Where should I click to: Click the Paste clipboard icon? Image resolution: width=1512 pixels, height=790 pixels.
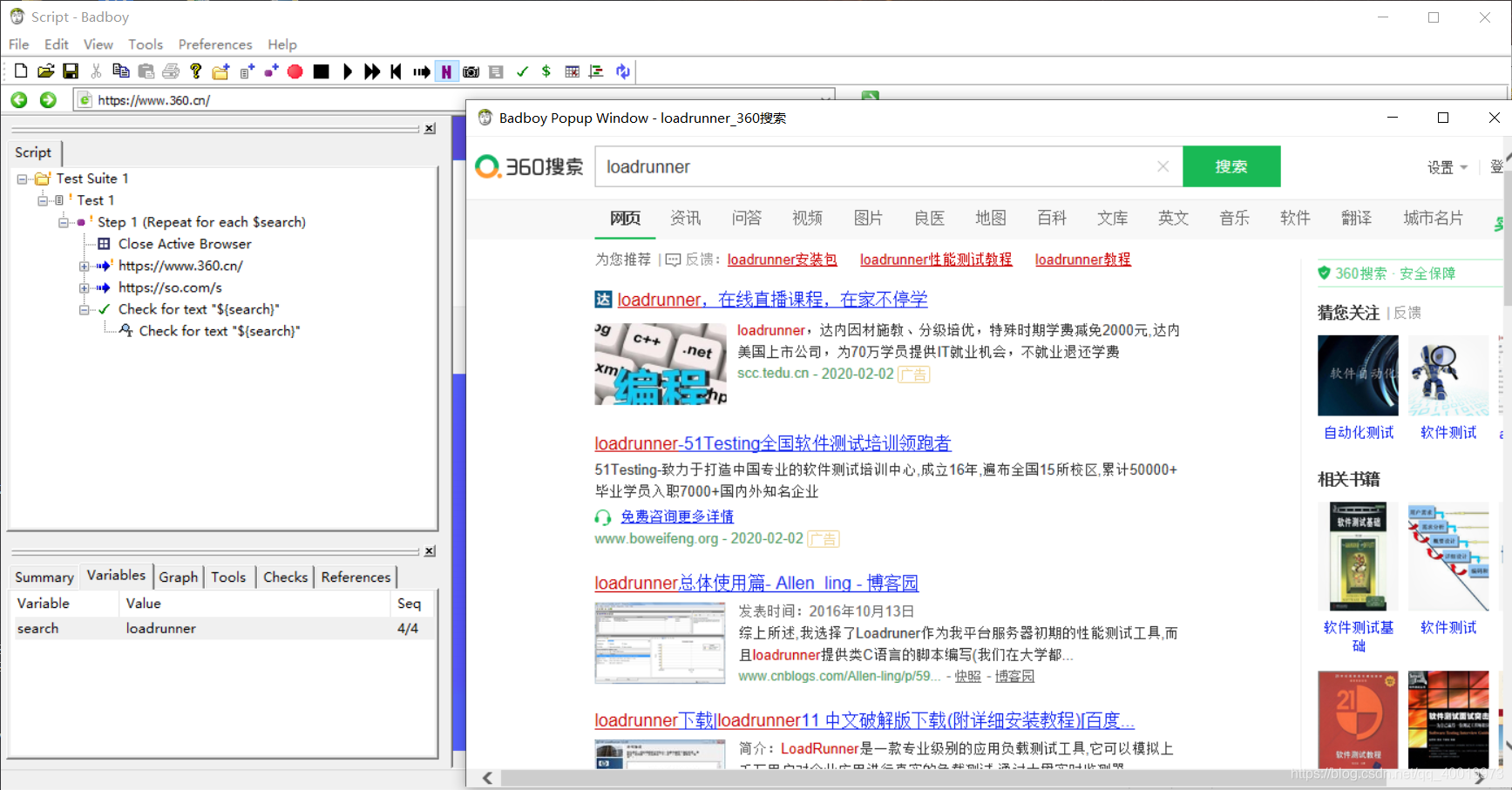[146, 71]
